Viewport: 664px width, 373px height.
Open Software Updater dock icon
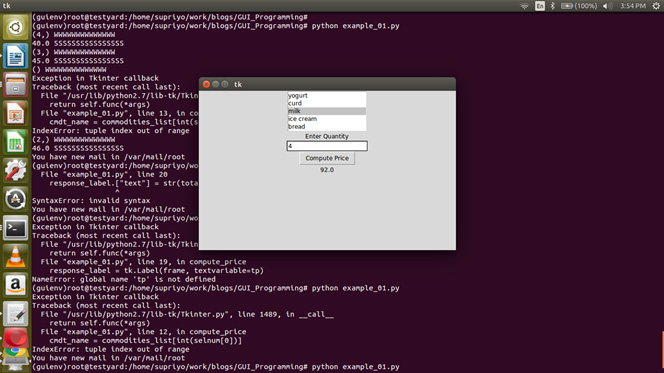pyautogui.click(x=15, y=199)
